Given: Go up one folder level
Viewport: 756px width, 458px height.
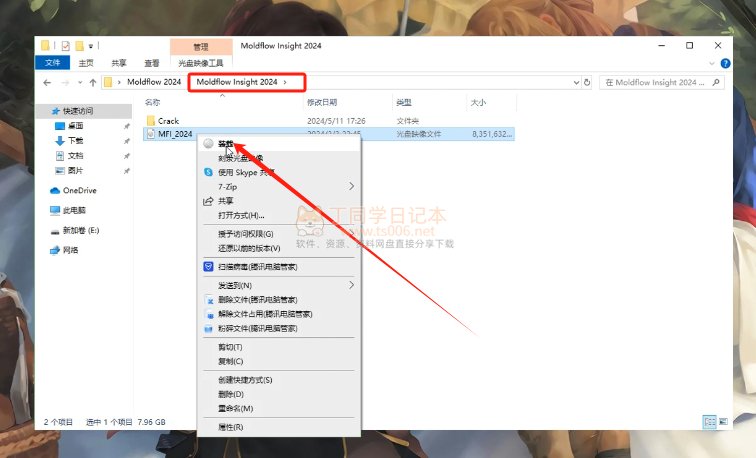Looking at the screenshot, I should coord(93,82).
